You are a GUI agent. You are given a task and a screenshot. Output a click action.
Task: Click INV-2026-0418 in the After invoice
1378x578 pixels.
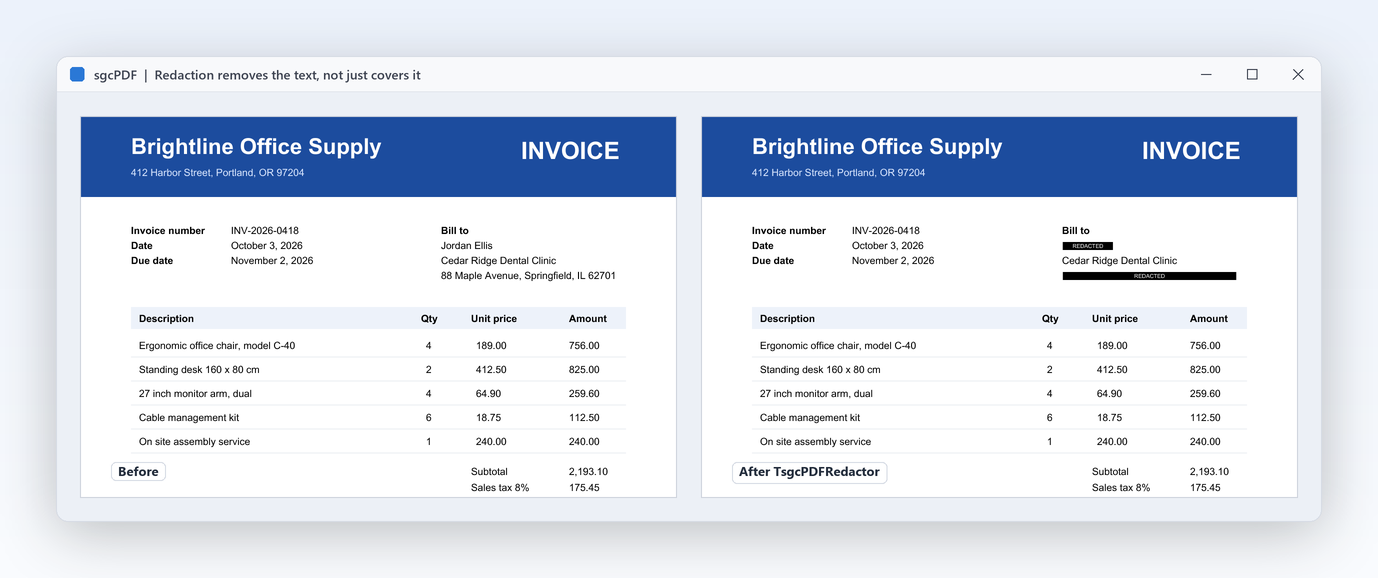[x=886, y=231]
